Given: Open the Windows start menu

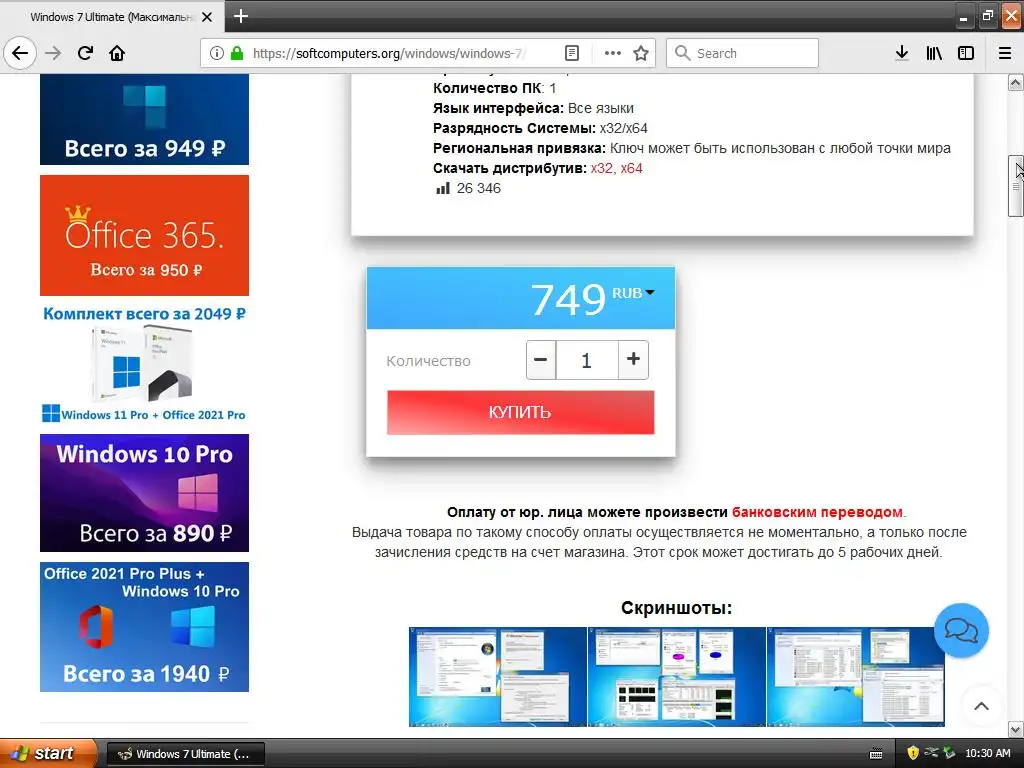Looking at the screenshot, I should 48,753.
